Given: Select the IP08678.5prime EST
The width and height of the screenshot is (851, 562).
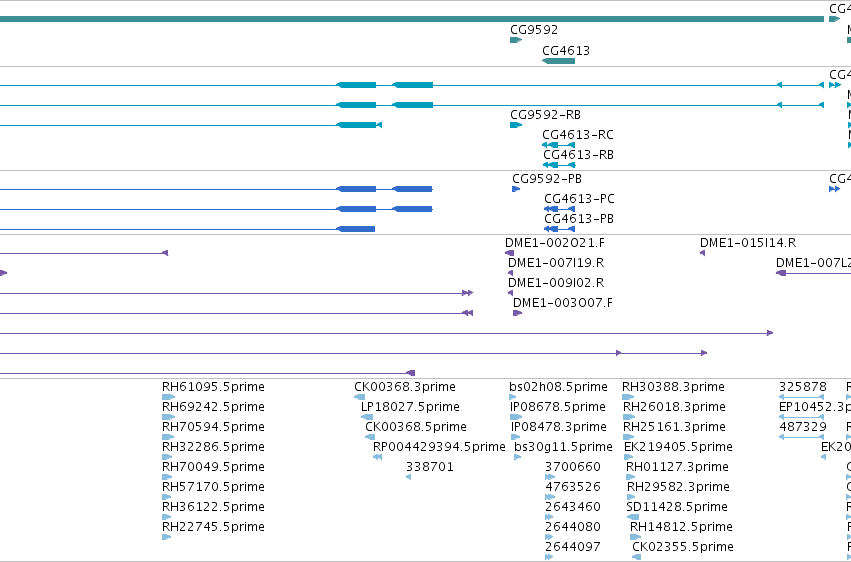Looking at the screenshot, I should point(516,417).
